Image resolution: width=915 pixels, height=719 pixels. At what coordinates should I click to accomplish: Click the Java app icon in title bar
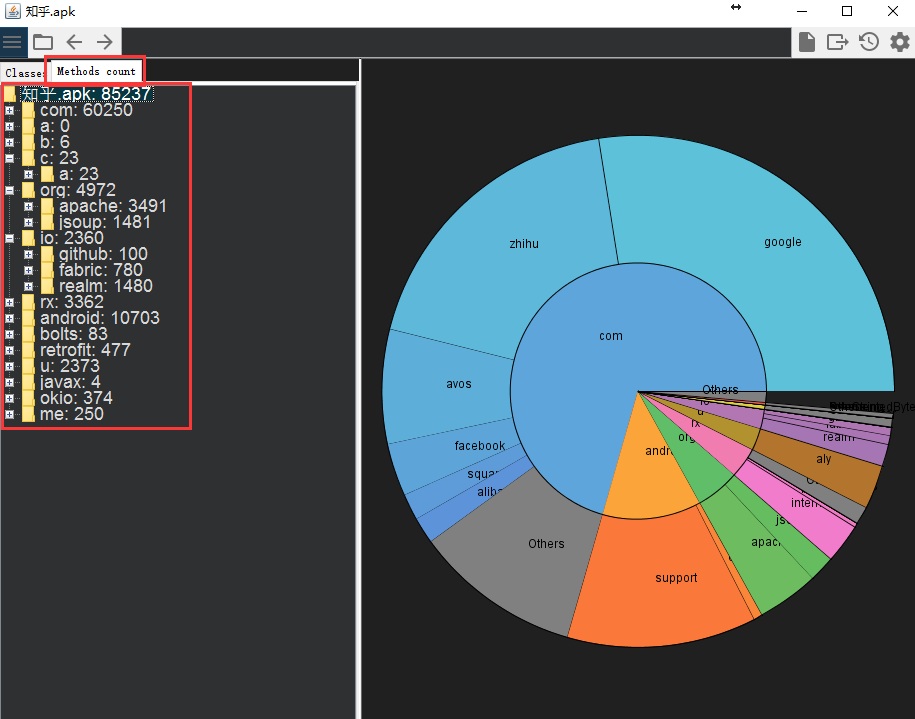13,11
